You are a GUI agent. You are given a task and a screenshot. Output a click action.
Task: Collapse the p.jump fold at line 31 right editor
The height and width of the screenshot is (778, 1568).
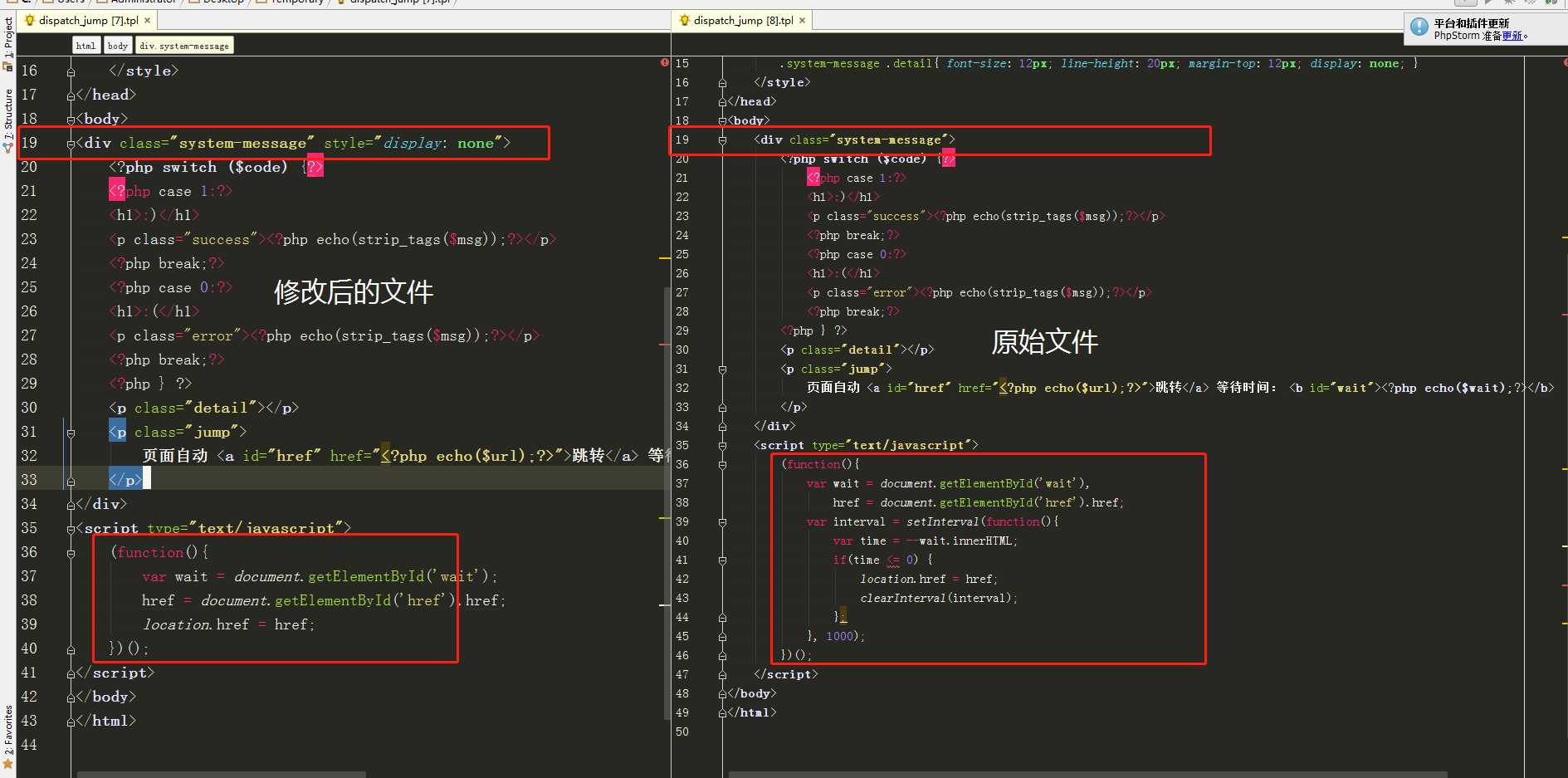click(x=722, y=369)
